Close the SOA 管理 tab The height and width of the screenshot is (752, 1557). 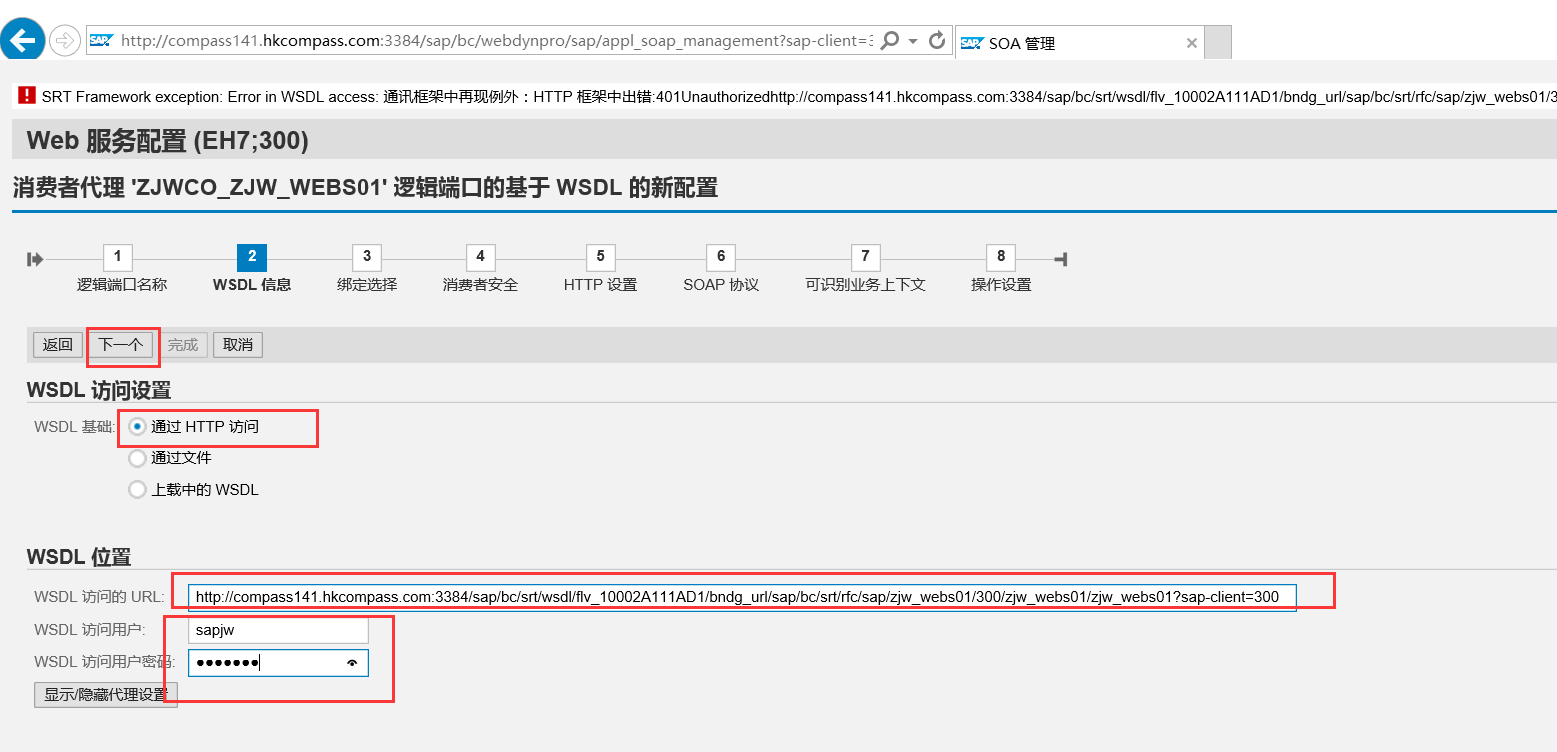(1191, 43)
